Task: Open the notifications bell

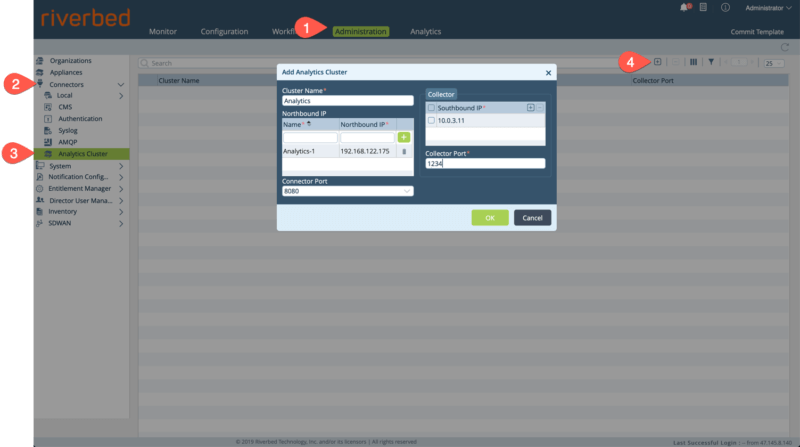Action: [x=685, y=7]
